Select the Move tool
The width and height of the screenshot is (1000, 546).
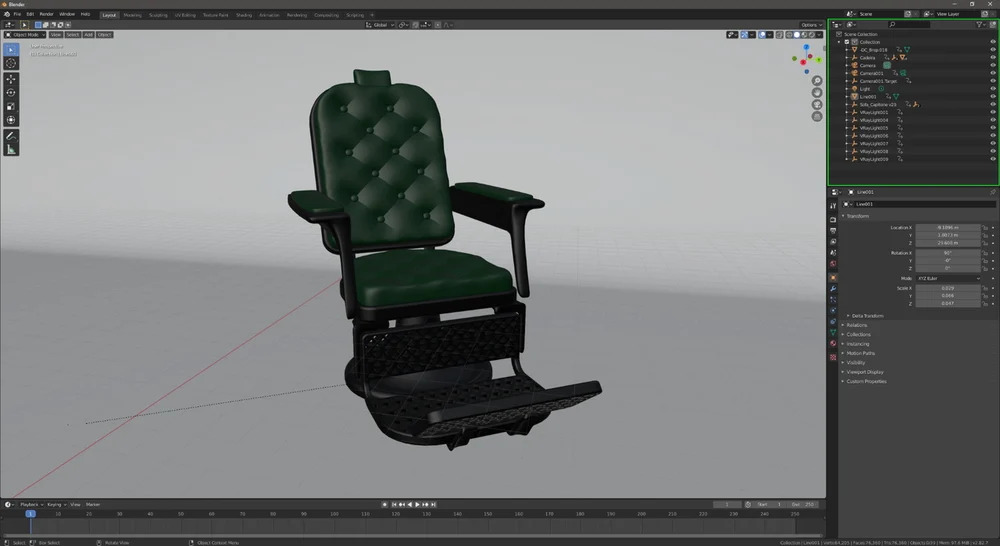tap(11, 79)
